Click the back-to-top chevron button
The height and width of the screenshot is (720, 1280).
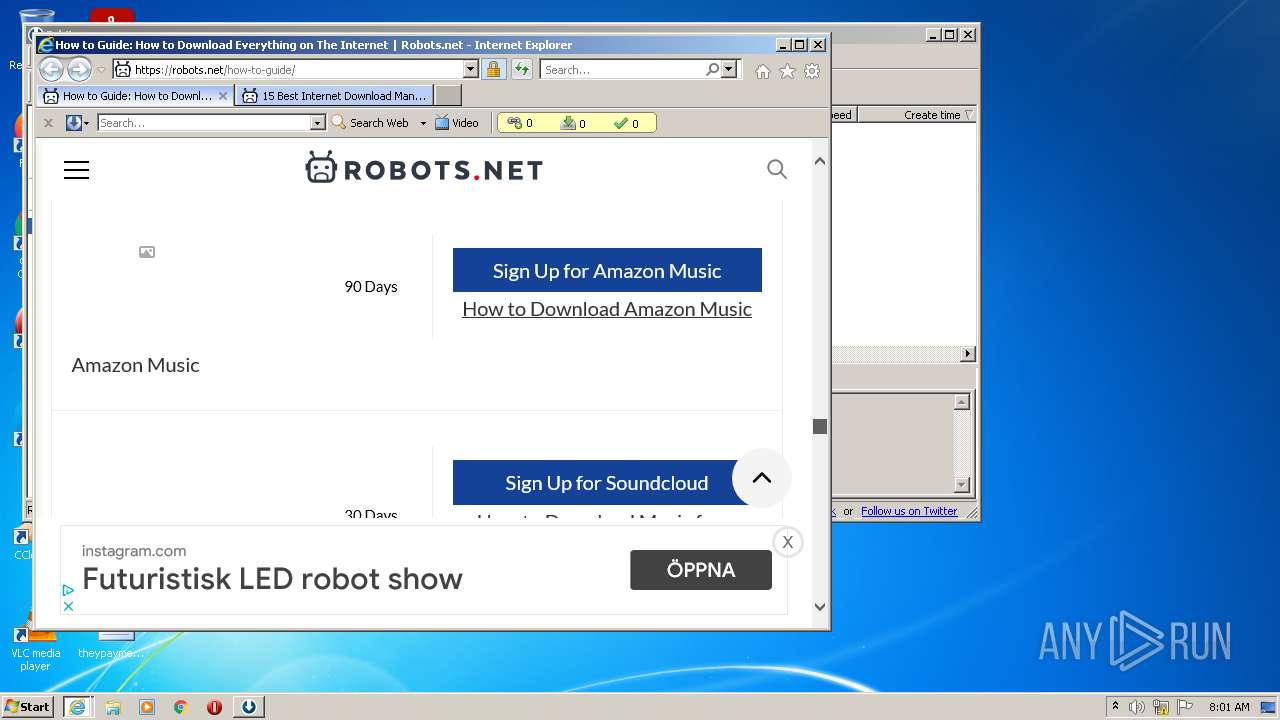coord(762,478)
